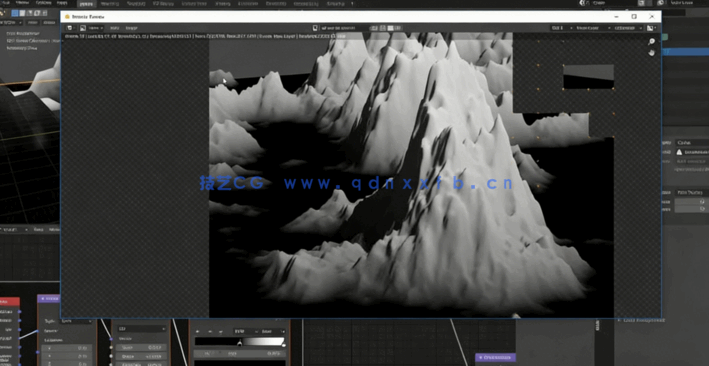Click the purple node header at bottom right

point(495,357)
